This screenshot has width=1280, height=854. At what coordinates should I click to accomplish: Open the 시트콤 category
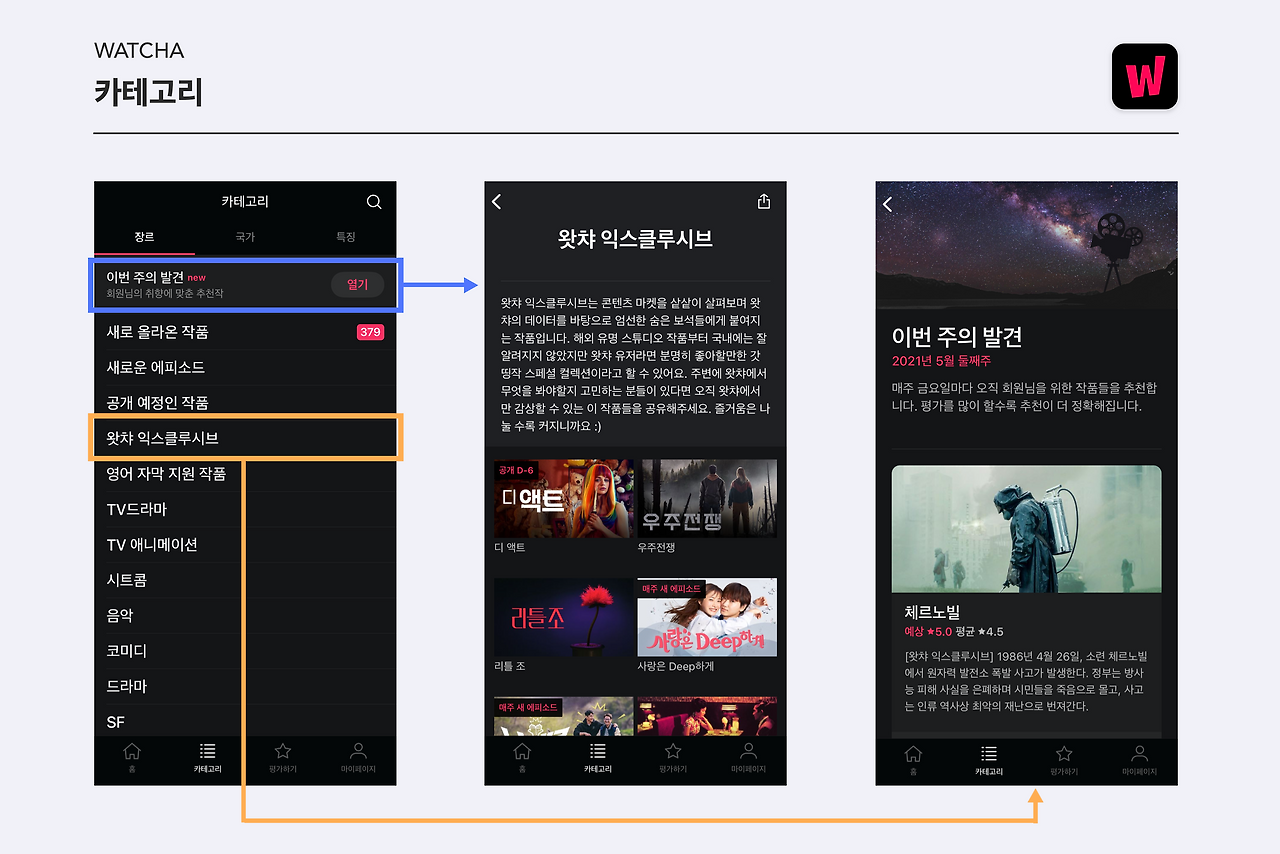[x=245, y=580]
